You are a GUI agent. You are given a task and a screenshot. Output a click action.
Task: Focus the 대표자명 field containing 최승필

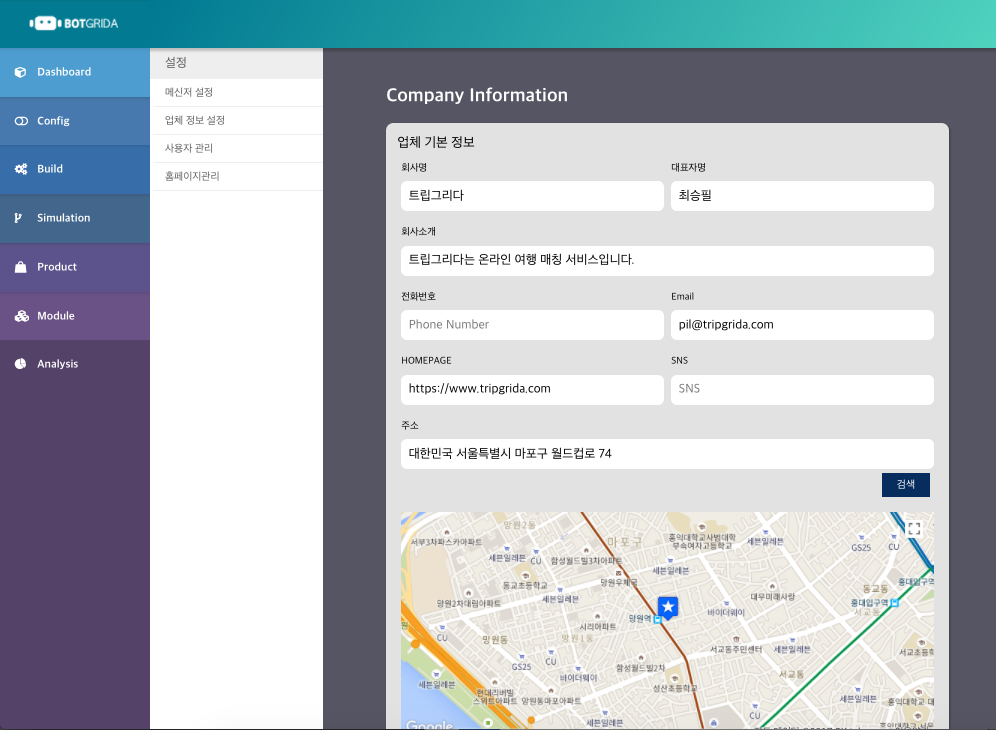[802, 196]
